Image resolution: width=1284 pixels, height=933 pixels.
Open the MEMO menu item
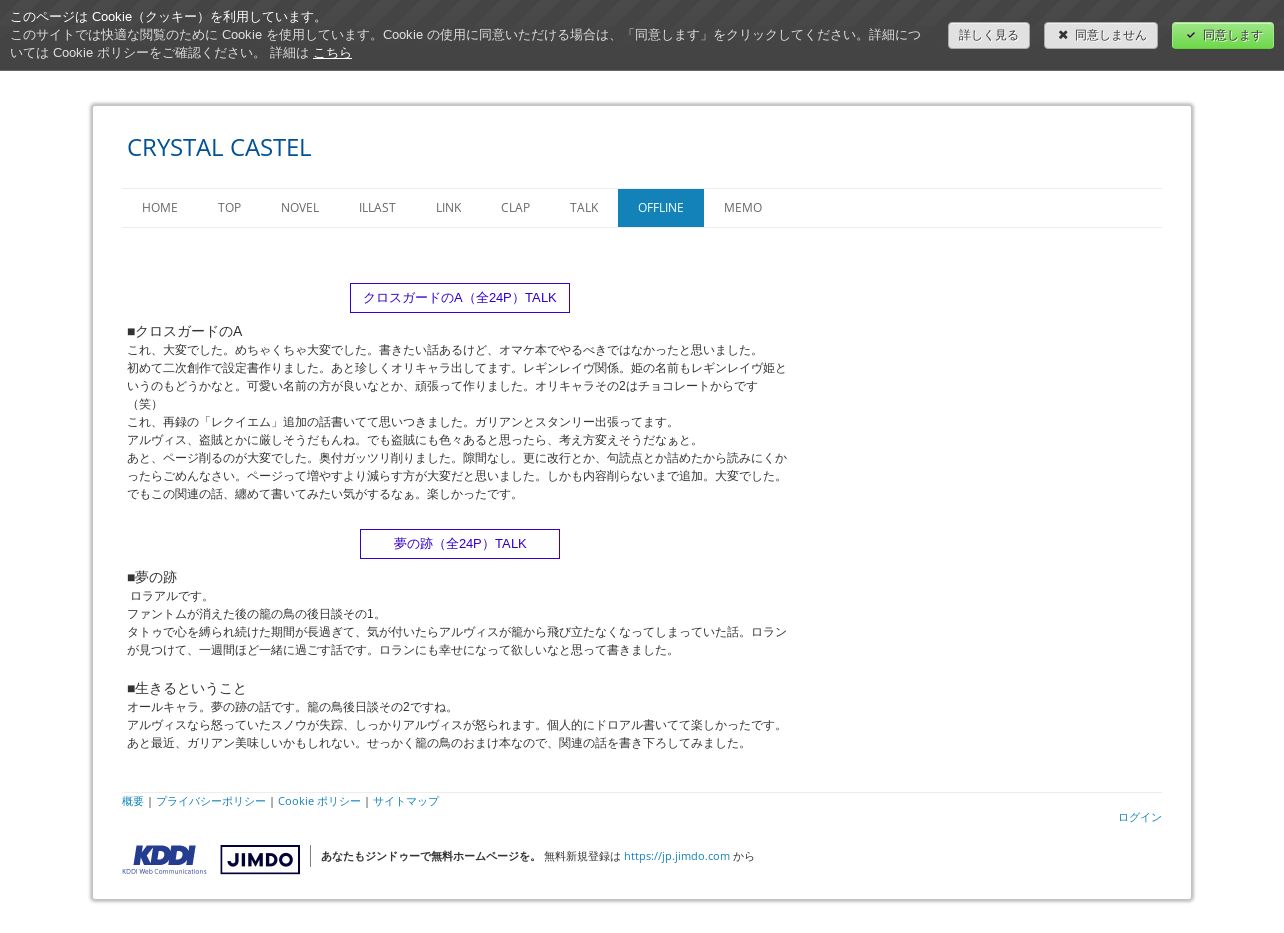[743, 208]
